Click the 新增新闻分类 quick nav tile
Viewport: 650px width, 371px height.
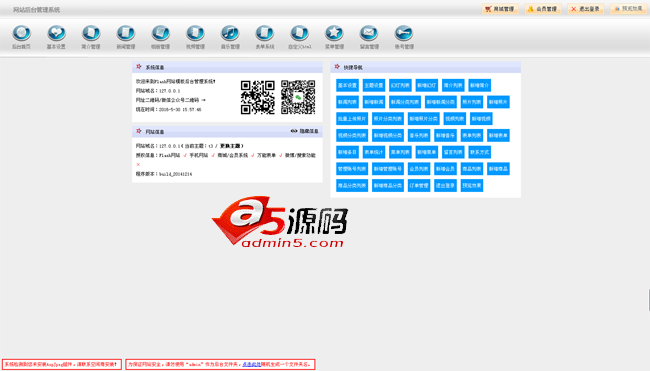(x=441, y=102)
